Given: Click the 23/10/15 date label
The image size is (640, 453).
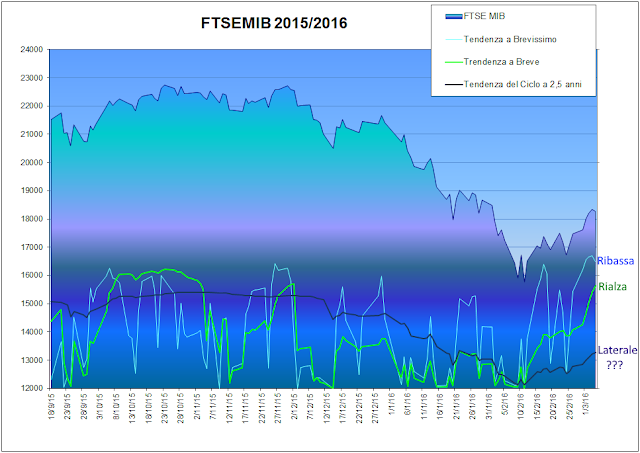Looking at the screenshot, I should (x=165, y=409).
